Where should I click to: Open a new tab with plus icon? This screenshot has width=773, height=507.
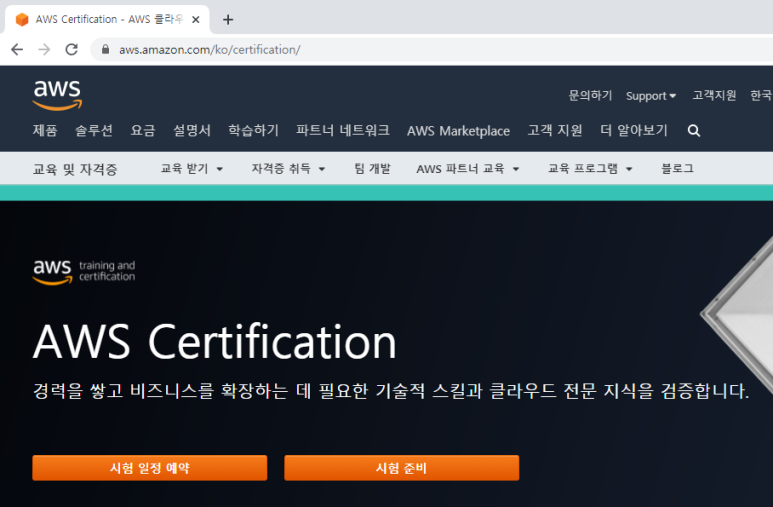[x=228, y=20]
